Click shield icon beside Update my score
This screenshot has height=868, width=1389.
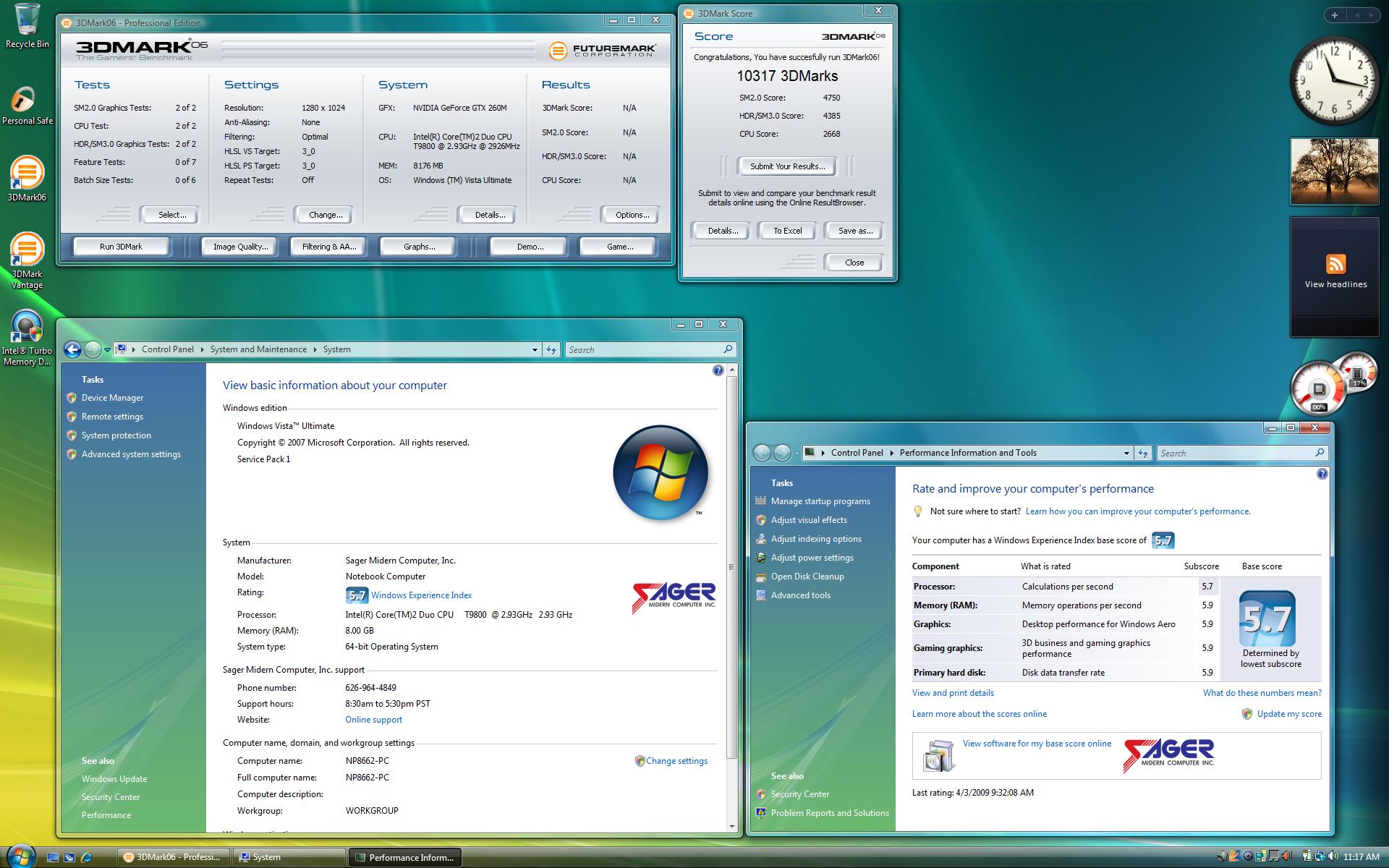pyautogui.click(x=1246, y=714)
